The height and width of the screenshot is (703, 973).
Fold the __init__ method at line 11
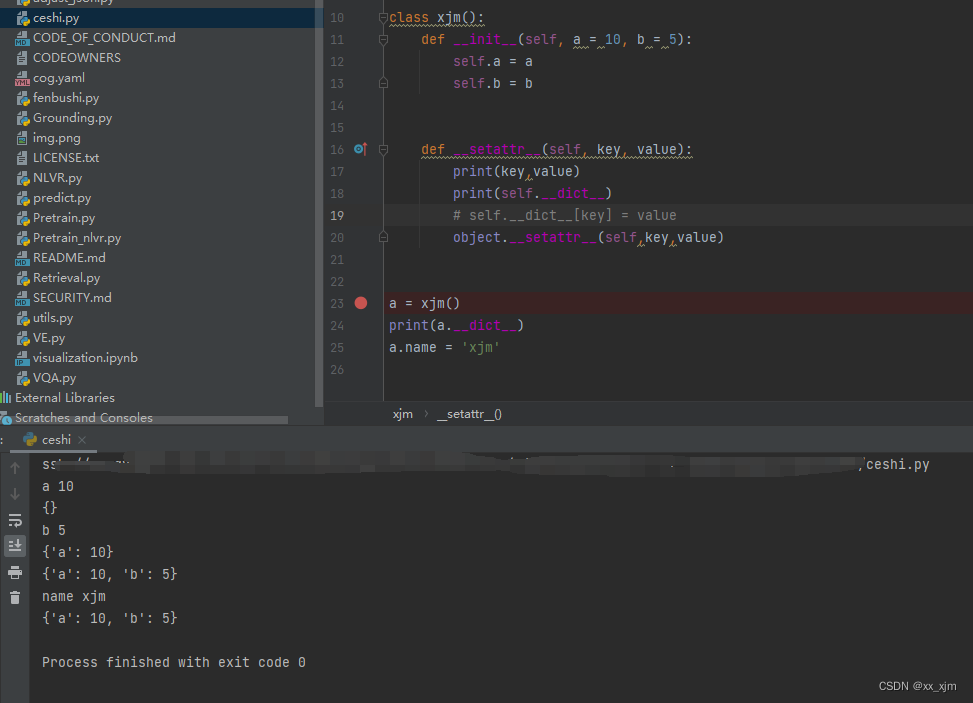pos(383,40)
